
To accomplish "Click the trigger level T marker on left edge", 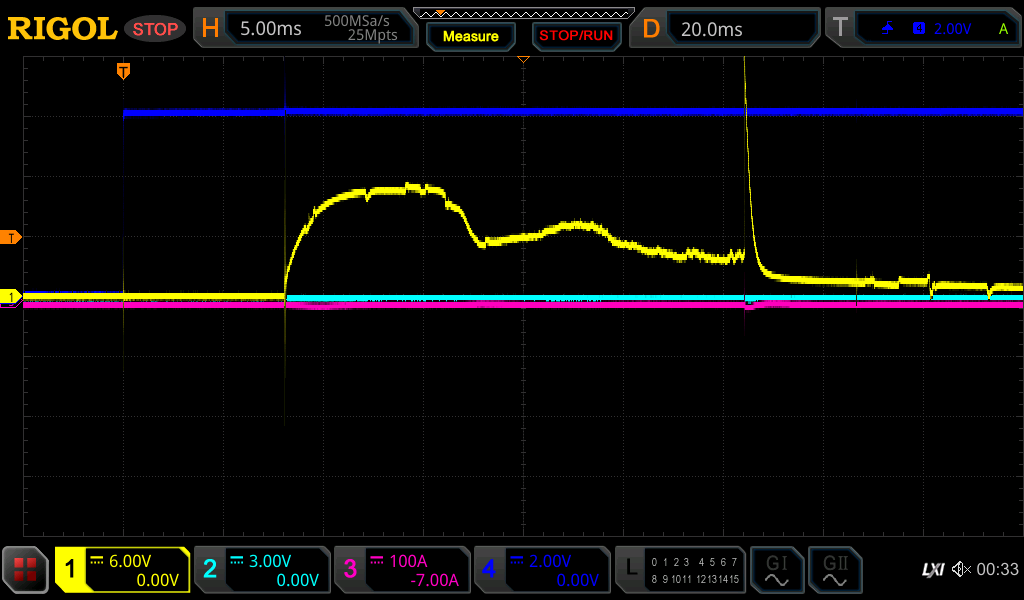I will pyautogui.click(x=11, y=237).
